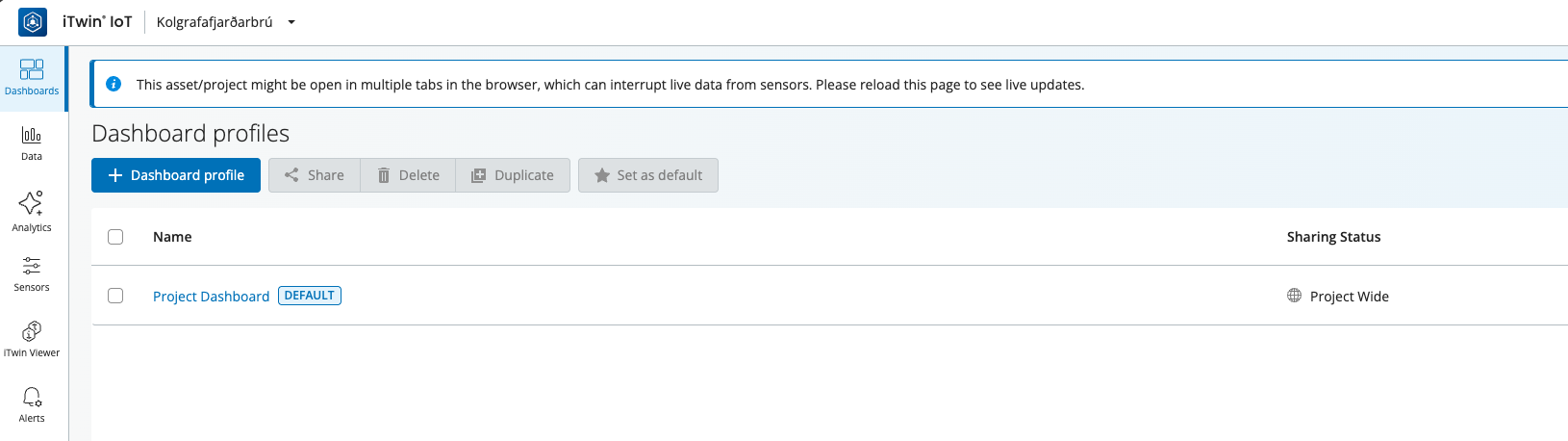
Task: Click the Sharing Status column header
Action: coord(1333,237)
